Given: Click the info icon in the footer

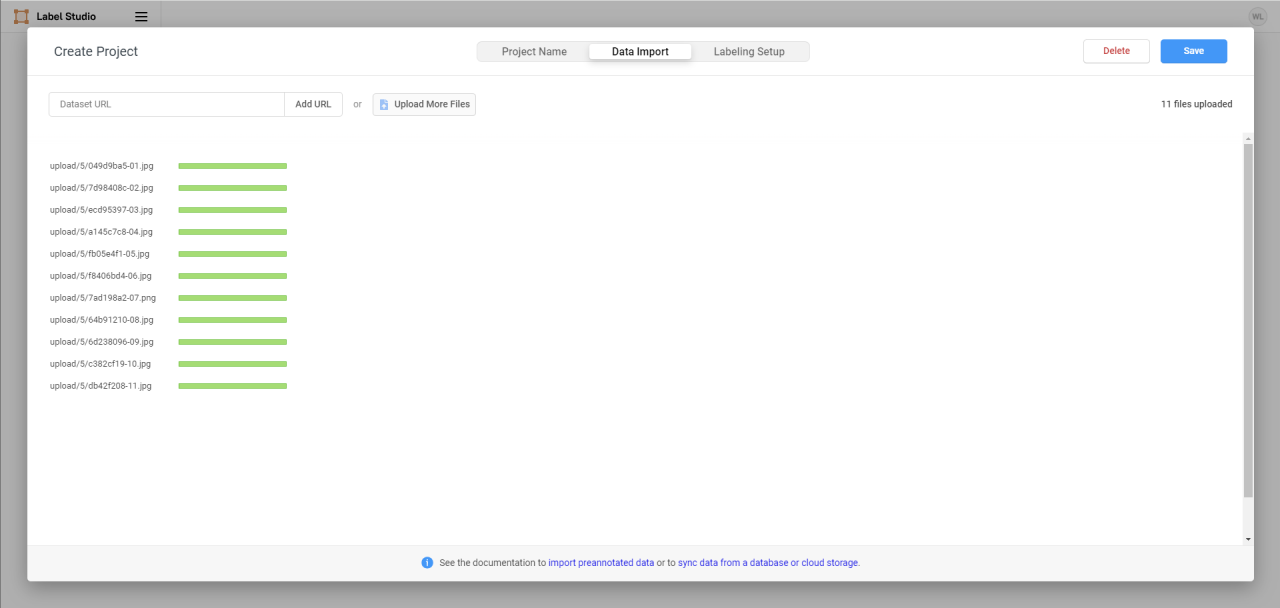Looking at the screenshot, I should coord(427,563).
